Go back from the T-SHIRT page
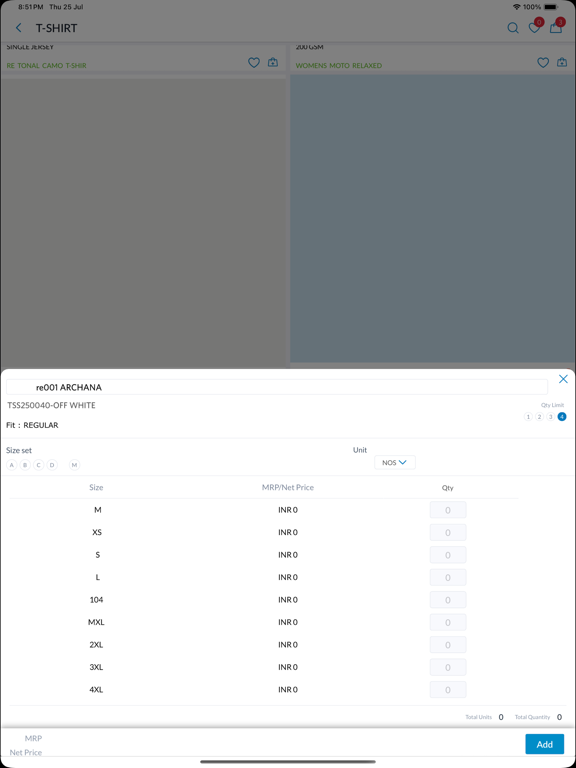Screen dimensions: 576x768 [x=19, y=28]
